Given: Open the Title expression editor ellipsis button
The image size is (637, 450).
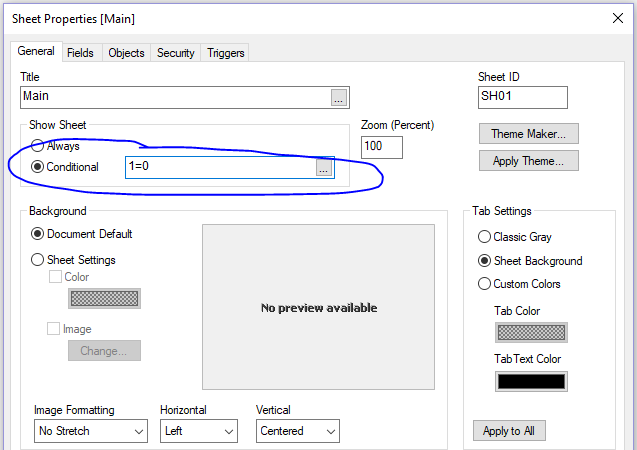Looking at the screenshot, I should (x=339, y=97).
